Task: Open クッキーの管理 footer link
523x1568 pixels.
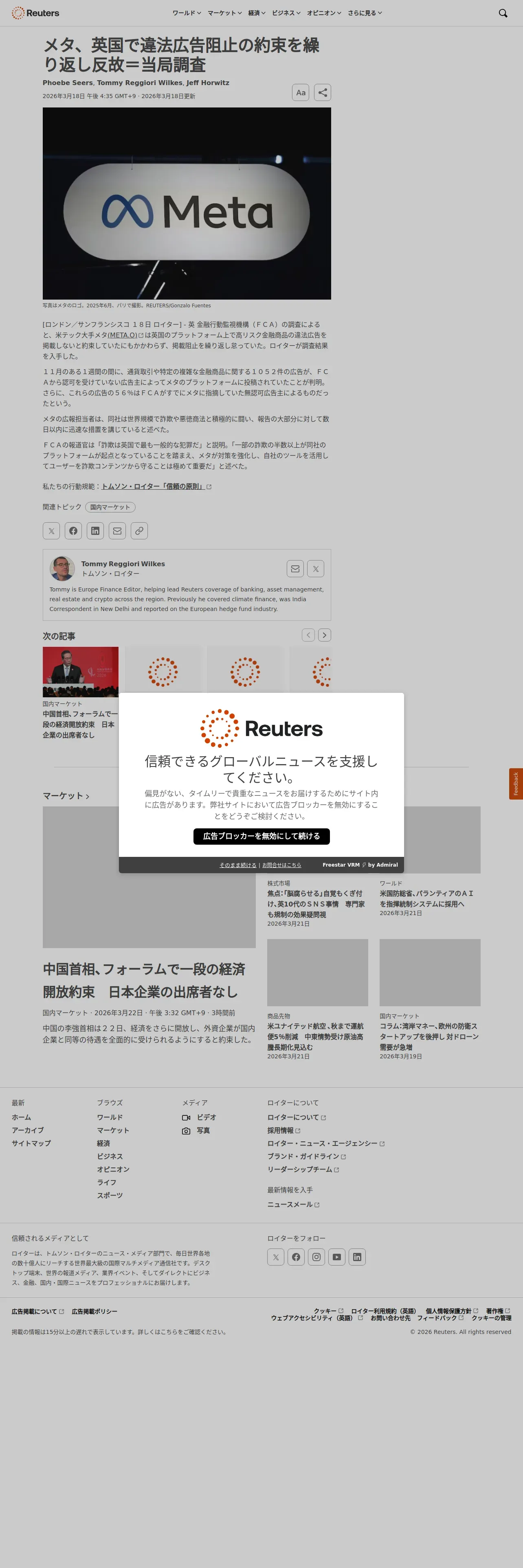Action: (x=491, y=1318)
